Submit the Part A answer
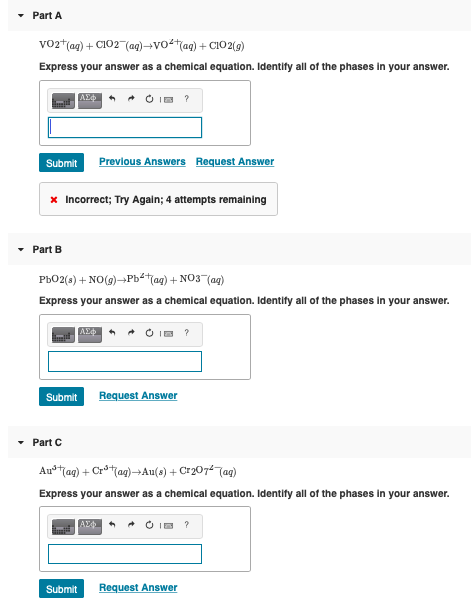This screenshot has width=471, height=608. 61,163
